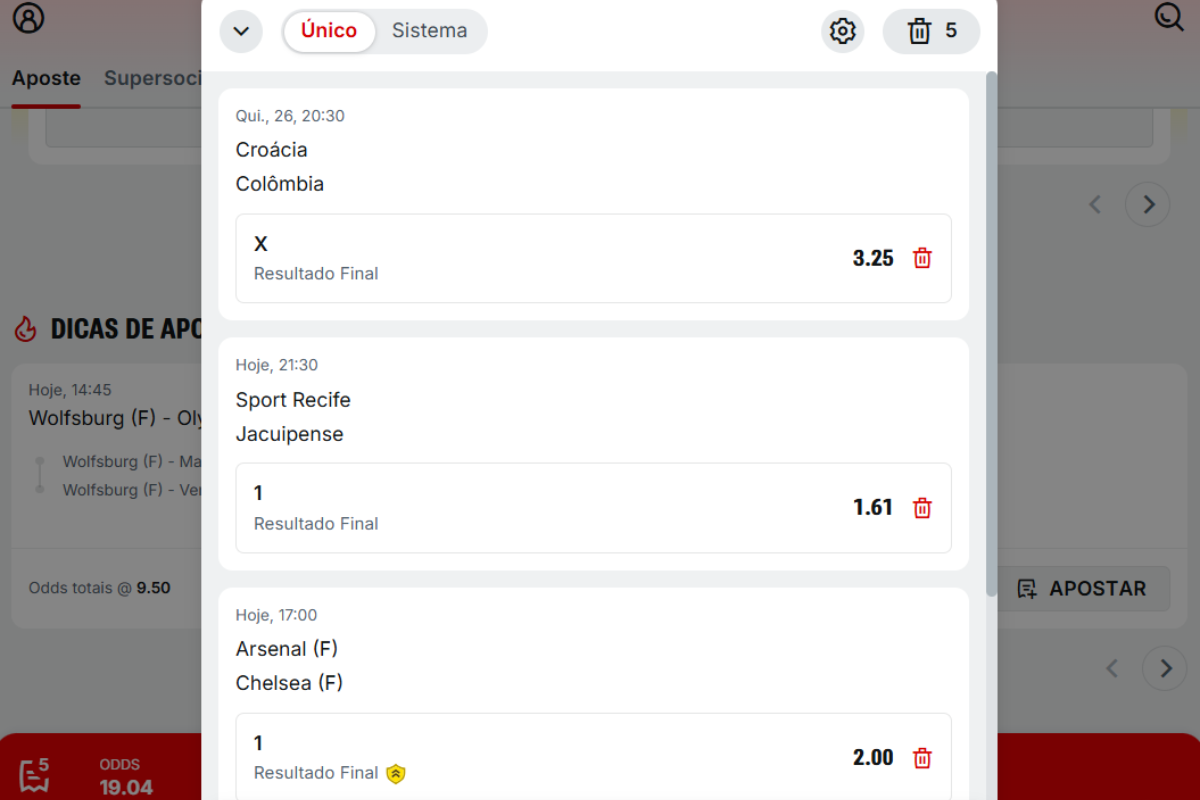Delete the Arsenal (F) - Chelsea (F) bet

tap(922, 758)
